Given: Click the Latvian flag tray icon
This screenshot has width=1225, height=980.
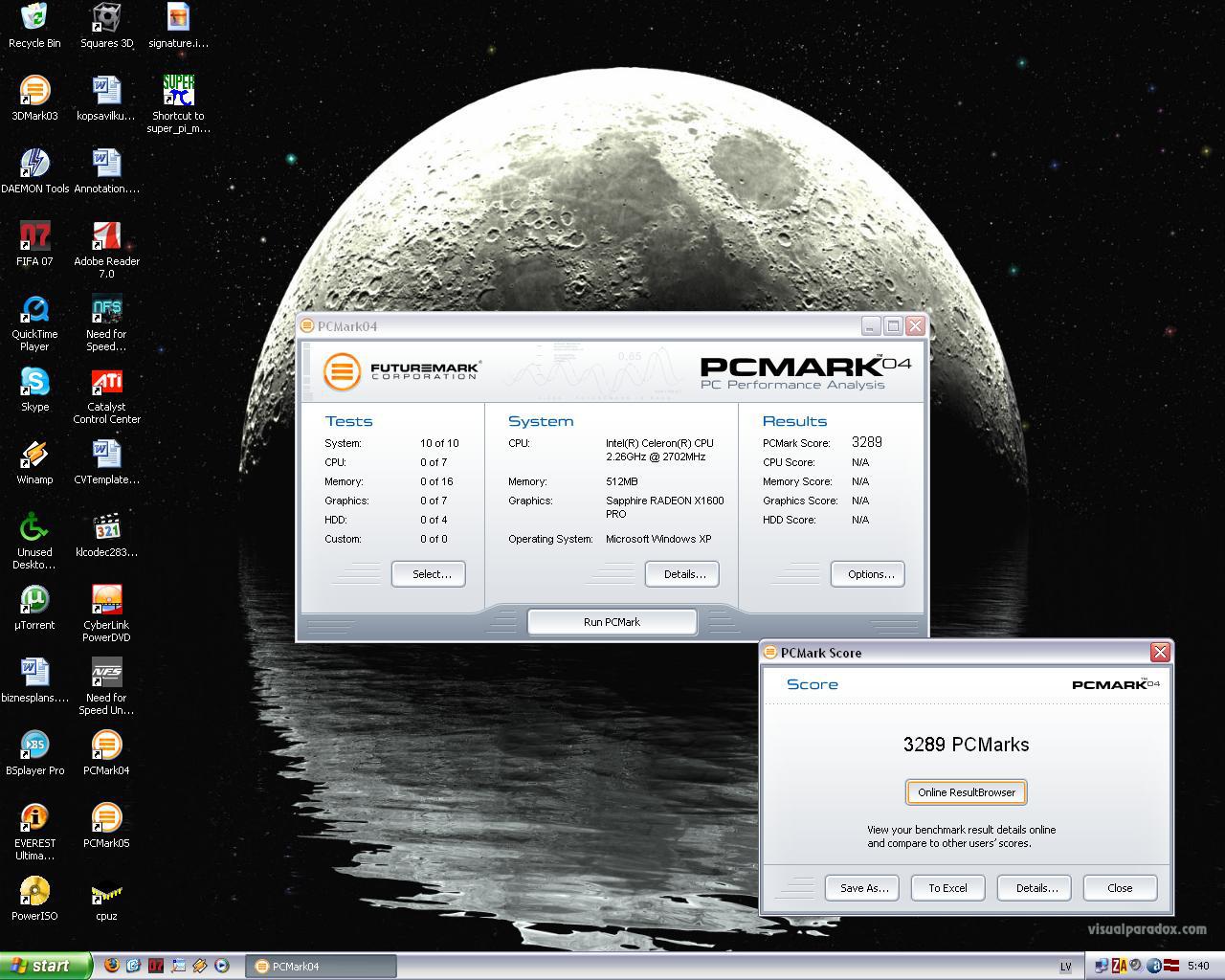Looking at the screenshot, I should [1169, 966].
